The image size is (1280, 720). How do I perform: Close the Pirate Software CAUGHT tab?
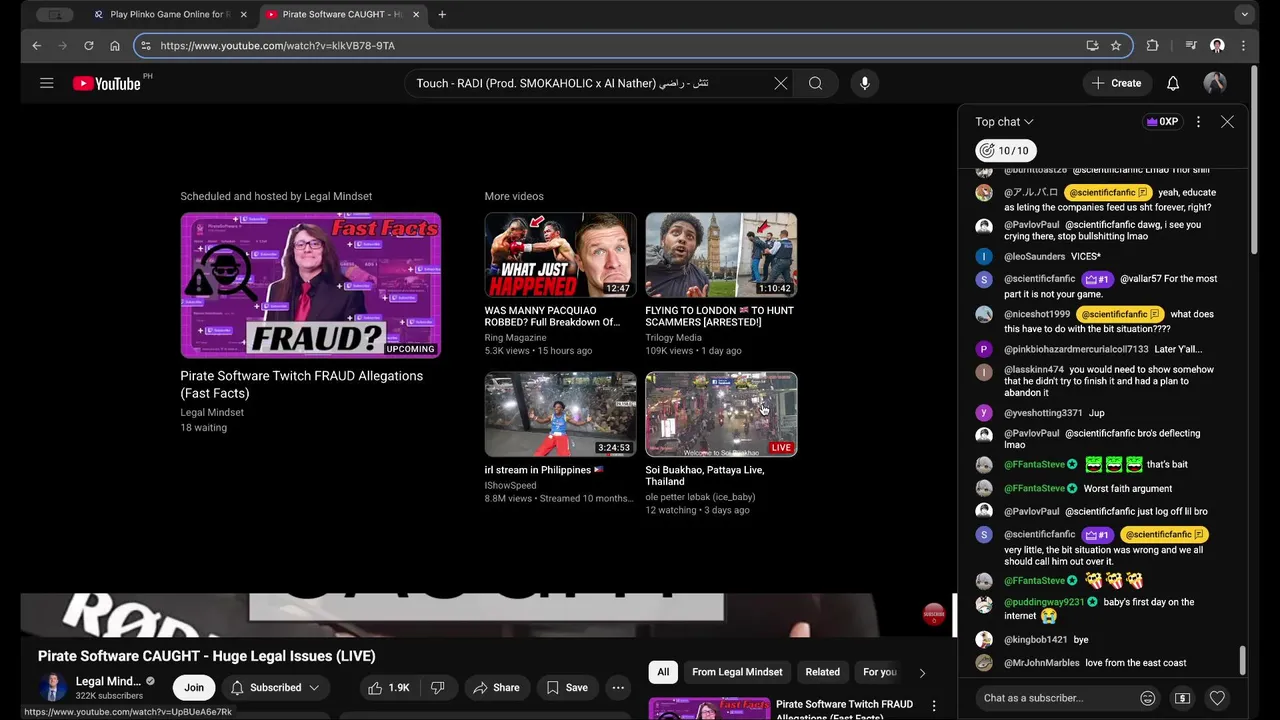point(415,15)
